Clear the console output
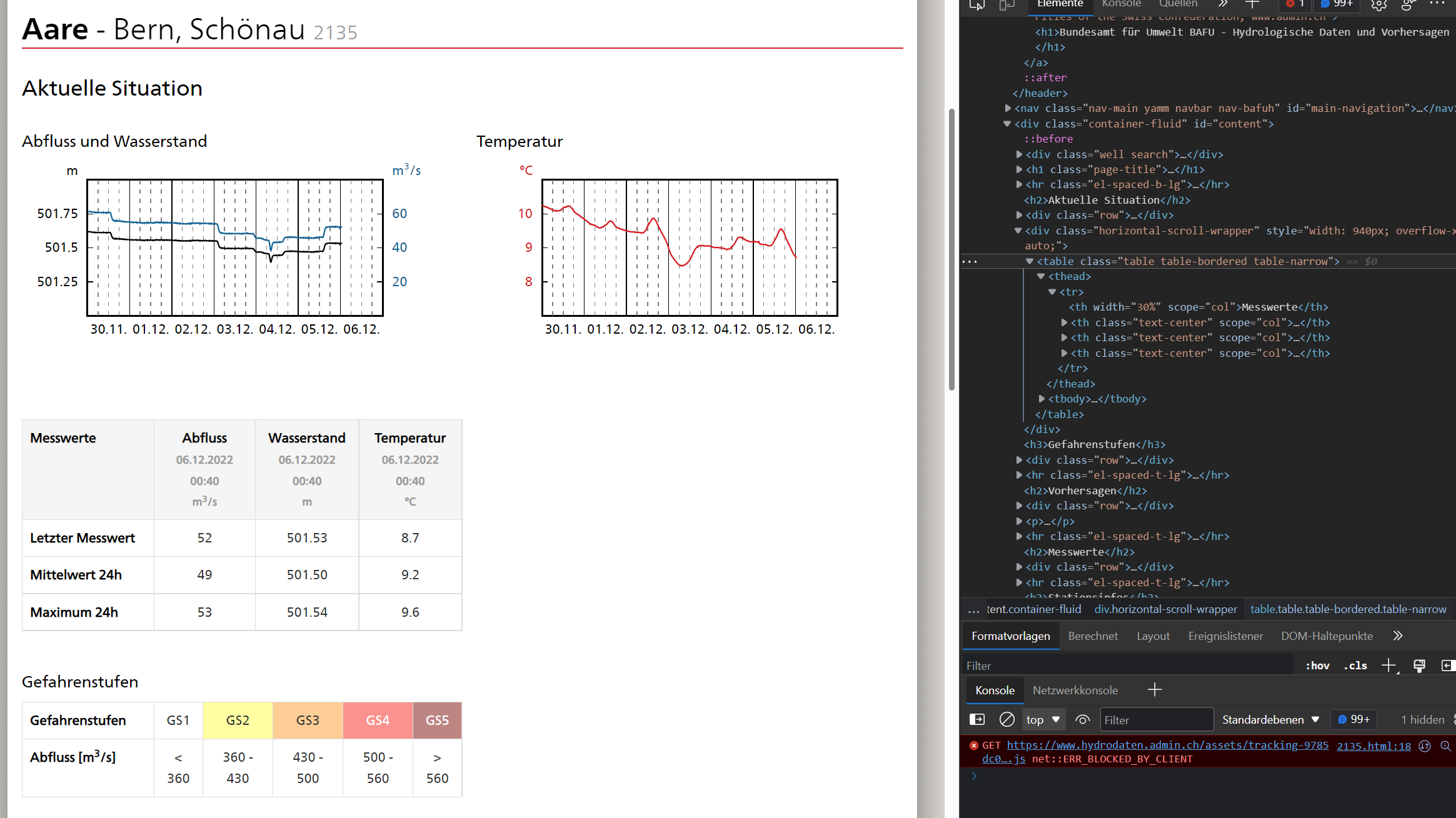 1007,720
